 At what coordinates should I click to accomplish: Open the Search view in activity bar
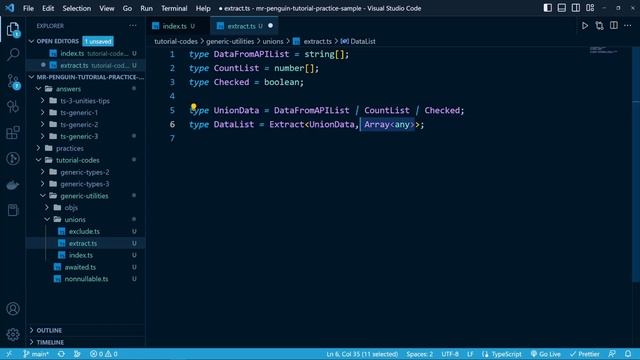click(13, 55)
